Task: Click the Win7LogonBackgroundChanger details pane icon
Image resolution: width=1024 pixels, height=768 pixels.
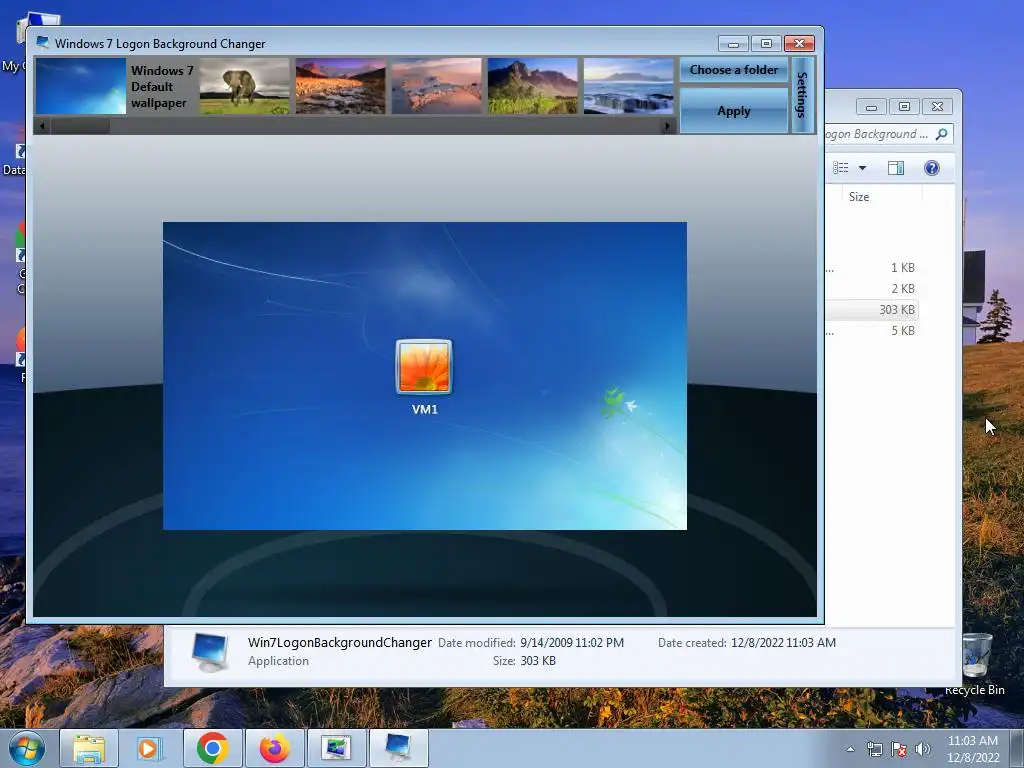Action: [x=210, y=652]
